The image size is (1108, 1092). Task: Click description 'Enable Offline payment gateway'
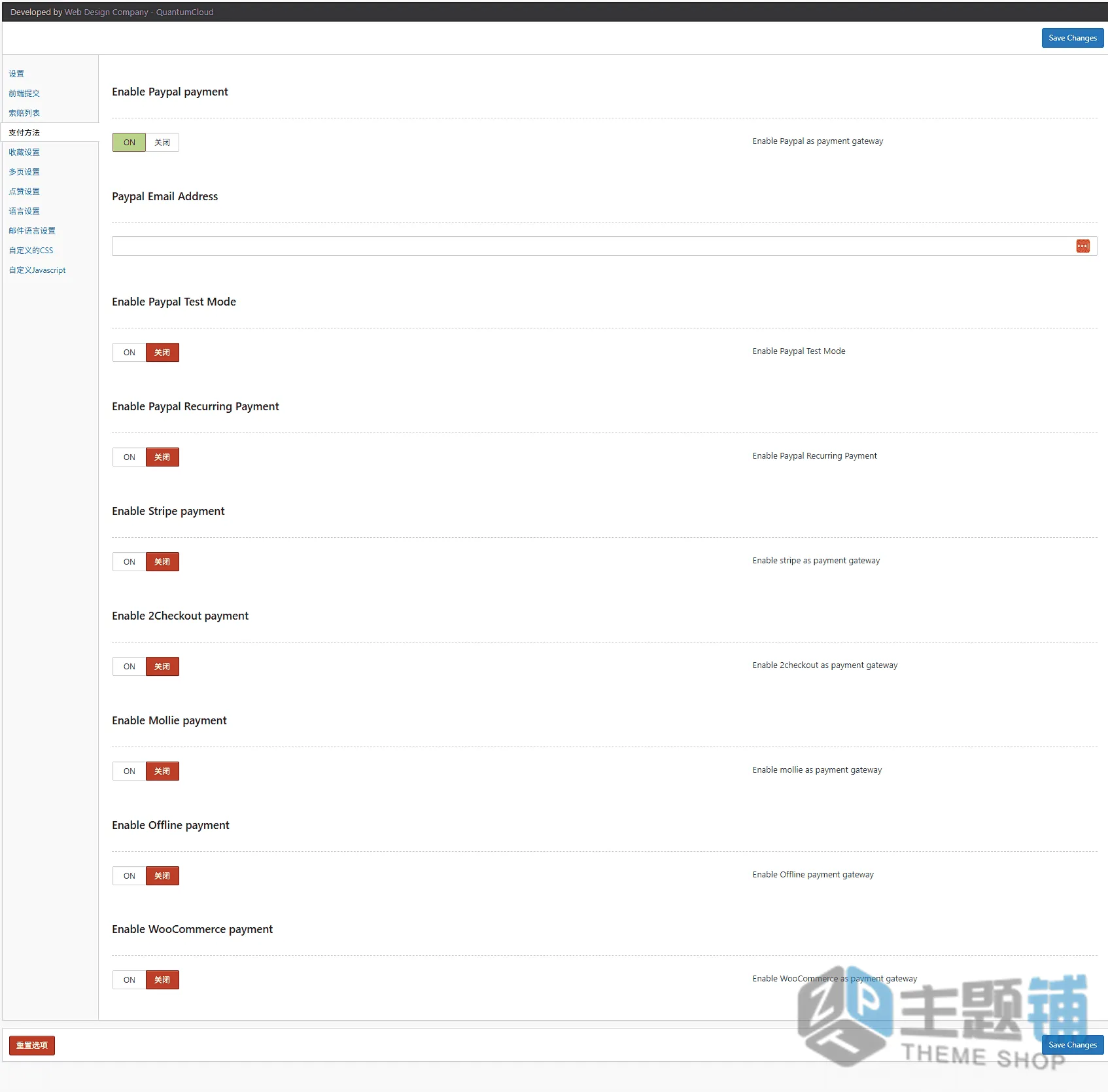pyautogui.click(x=813, y=875)
